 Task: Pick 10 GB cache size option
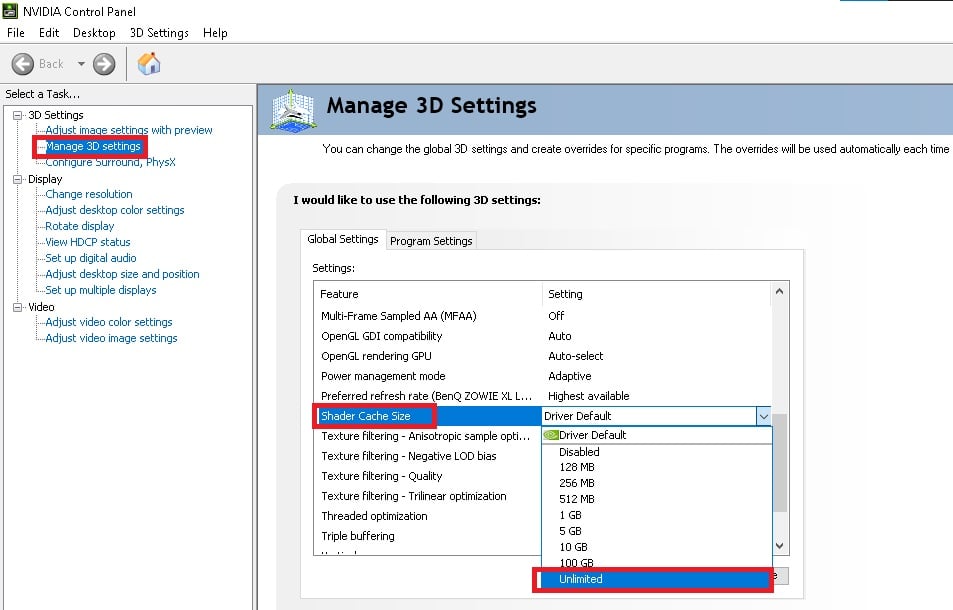point(576,548)
